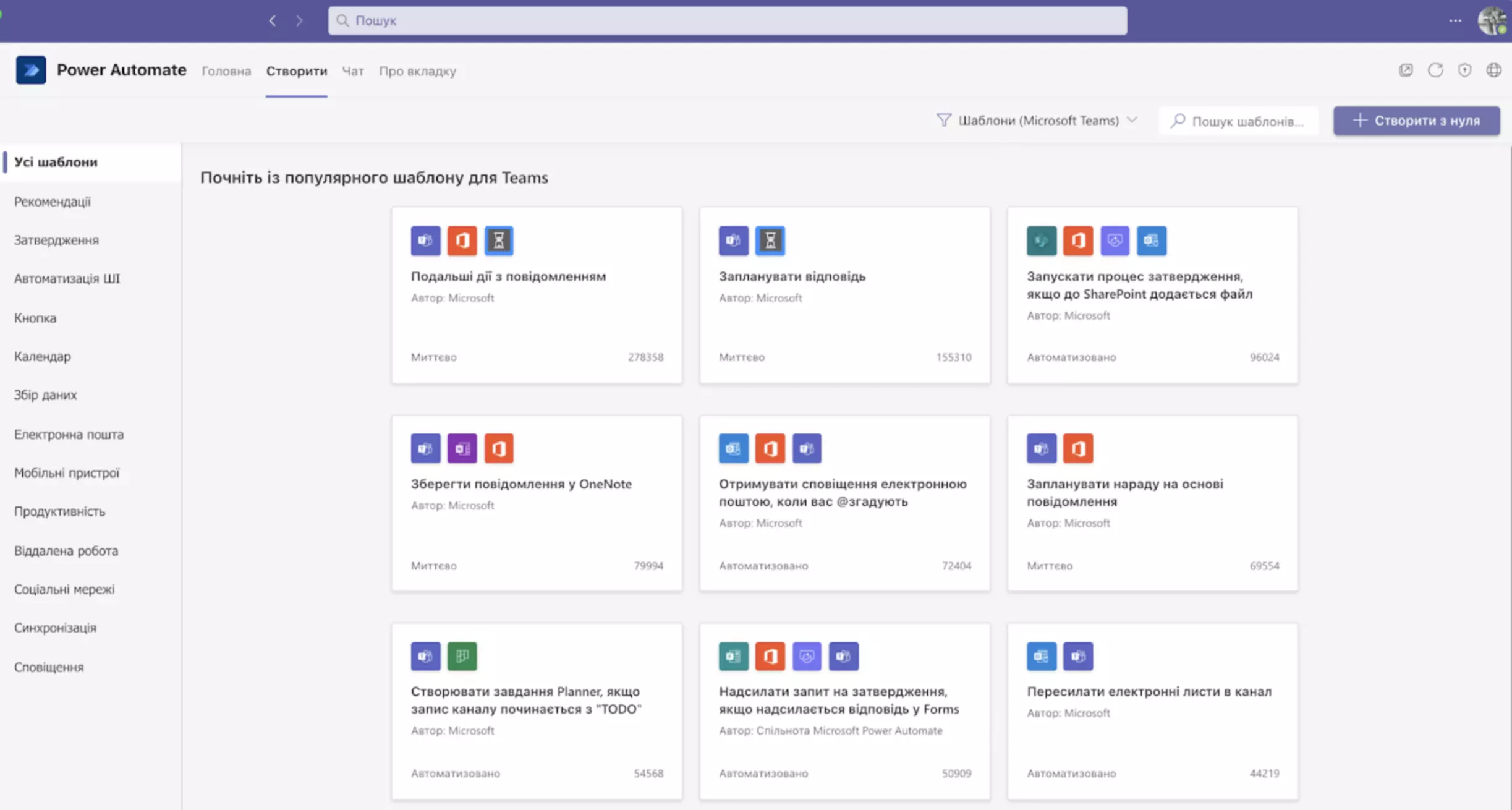Open the 'Запланувати відповідь' template title
The width and height of the screenshot is (1512, 810).
pyautogui.click(x=792, y=276)
